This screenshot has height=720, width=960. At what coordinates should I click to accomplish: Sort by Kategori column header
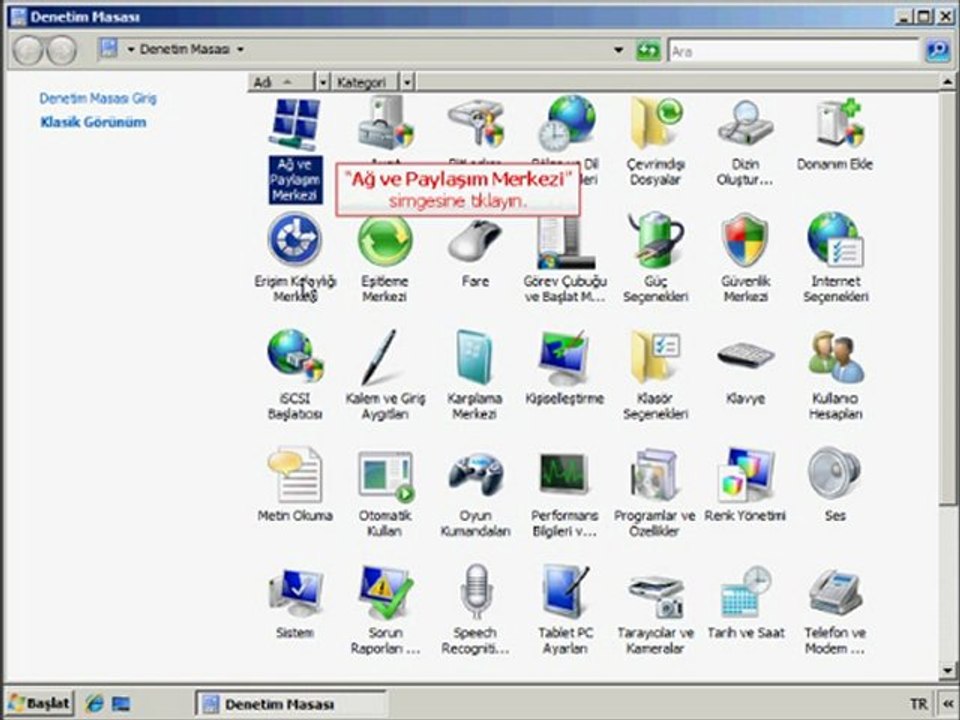click(365, 82)
